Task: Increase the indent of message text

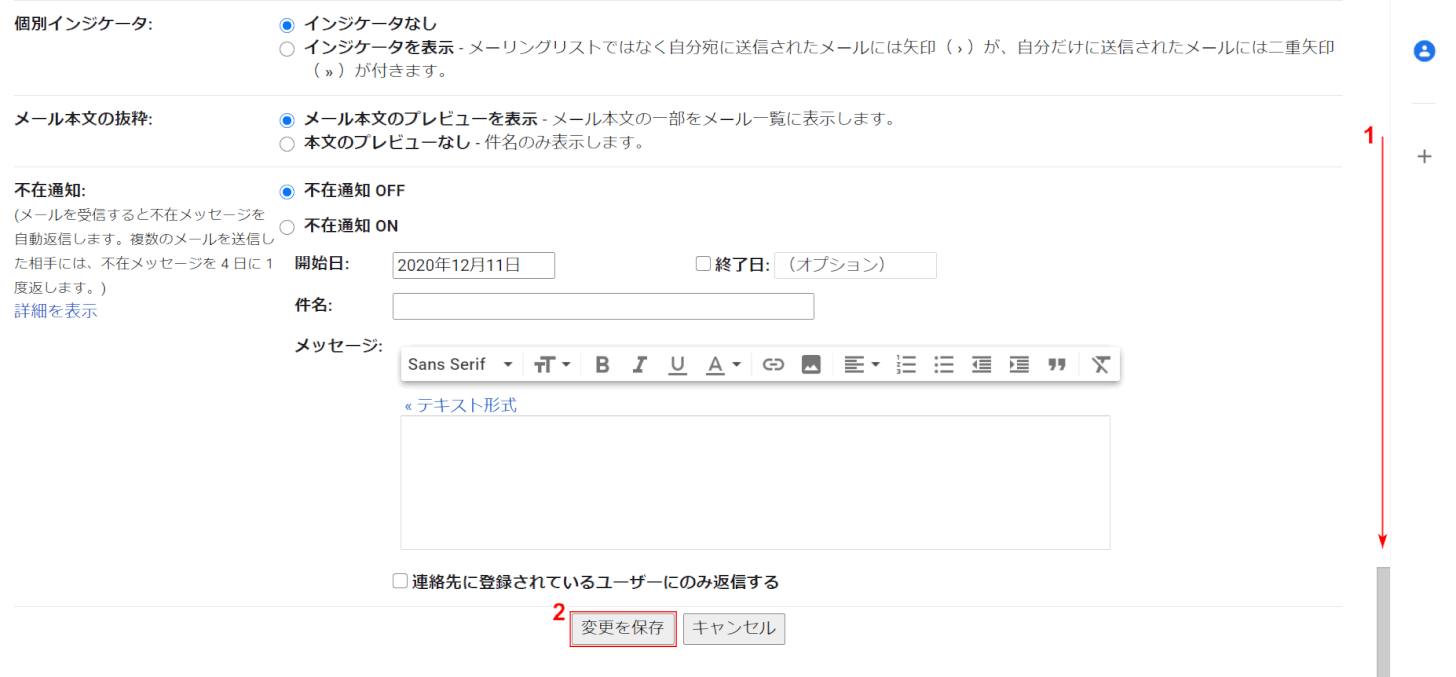Action: [x=1019, y=365]
